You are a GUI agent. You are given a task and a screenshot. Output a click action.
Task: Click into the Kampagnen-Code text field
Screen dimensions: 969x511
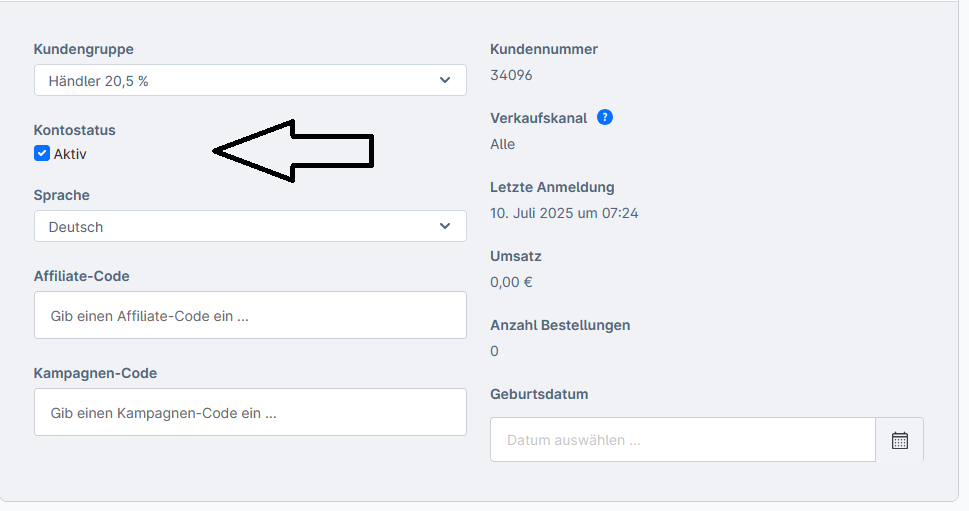tap(250, 412)
